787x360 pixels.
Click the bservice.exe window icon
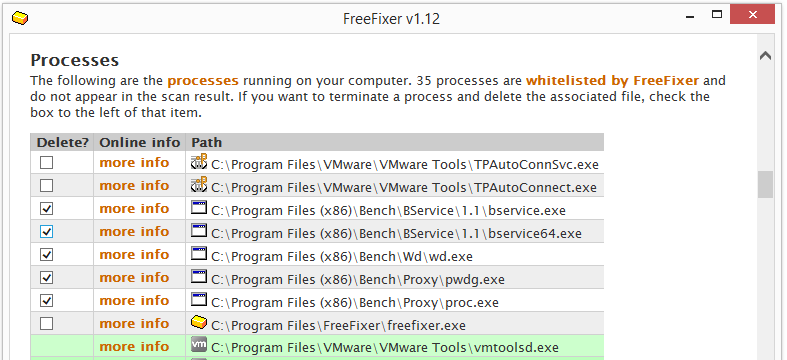click(x=199, y=208)
